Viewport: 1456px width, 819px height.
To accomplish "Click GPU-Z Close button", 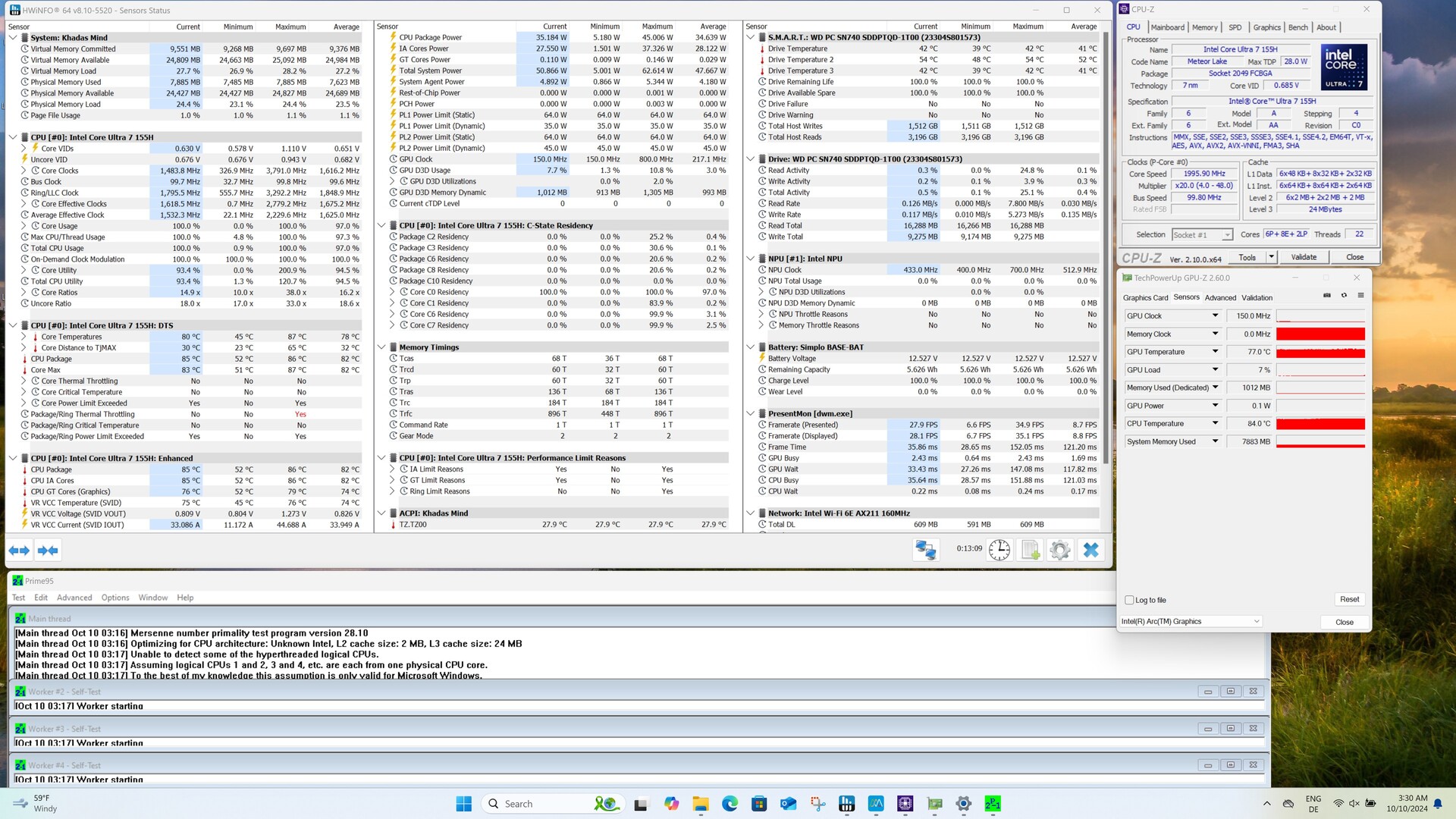I will point(1344,622).
